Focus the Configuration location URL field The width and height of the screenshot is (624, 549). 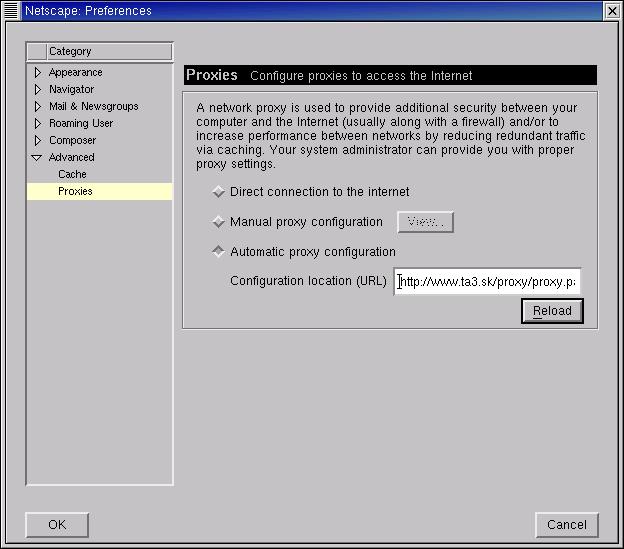click(x=487, y=282)
